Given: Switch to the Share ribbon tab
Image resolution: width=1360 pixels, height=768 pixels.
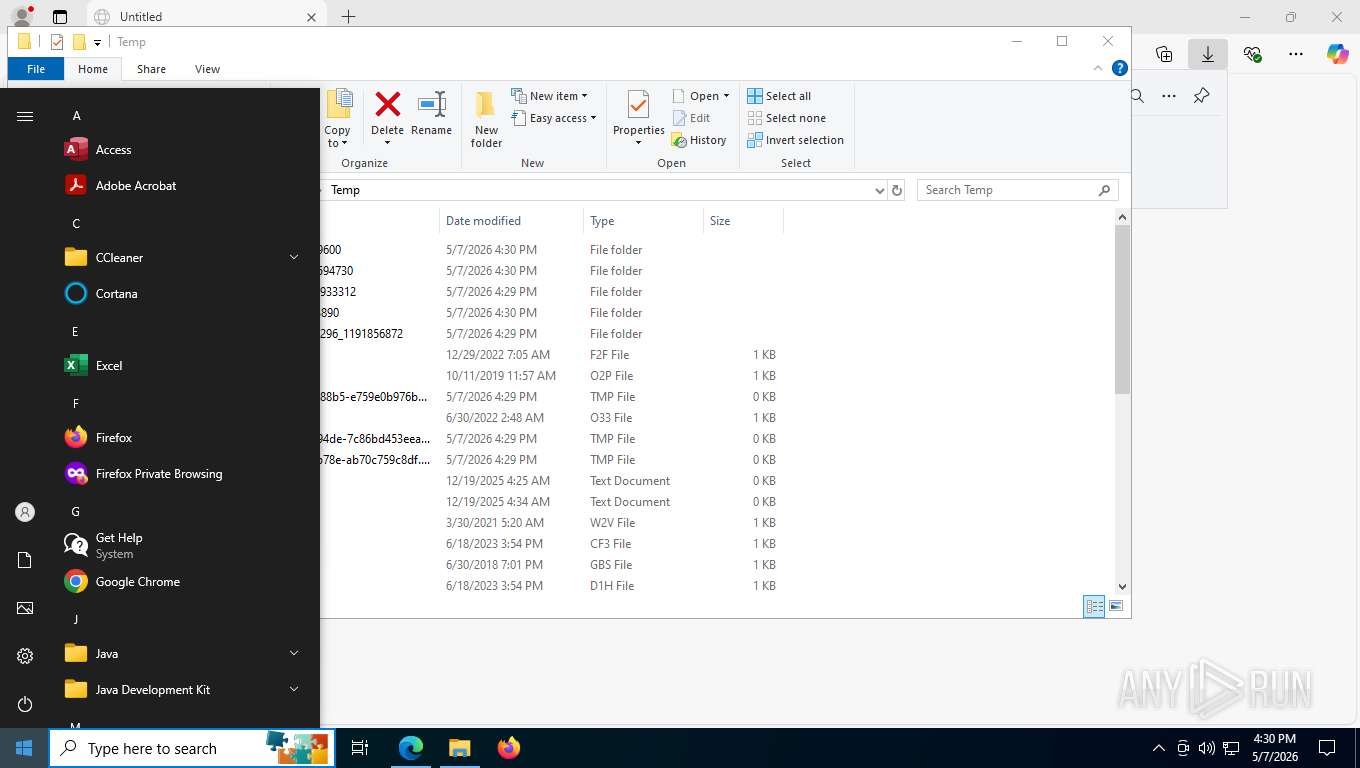Looking at the screenshot, I should click(152, 69).
